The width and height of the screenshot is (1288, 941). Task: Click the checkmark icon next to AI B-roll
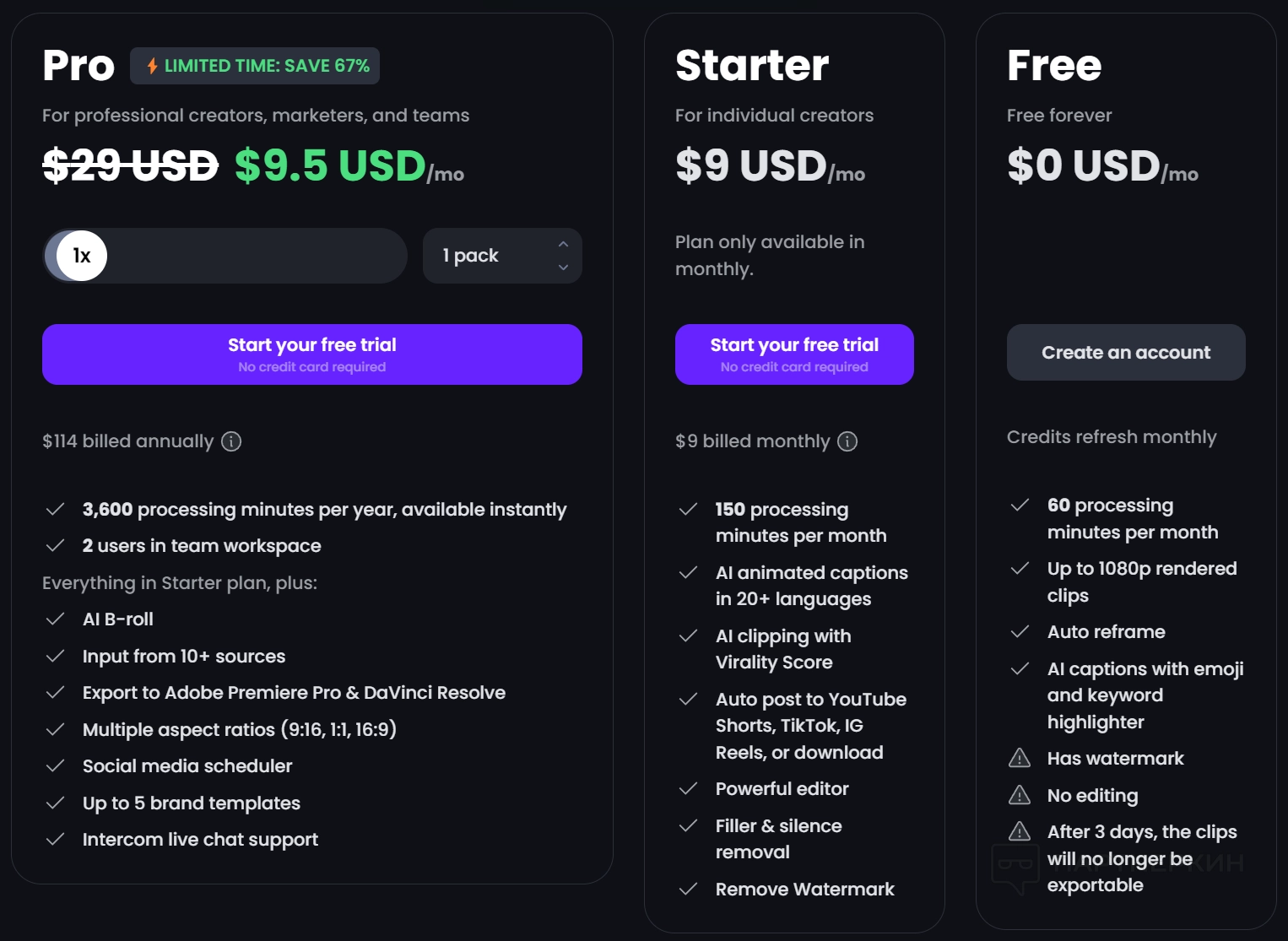(x=56, y=619)
